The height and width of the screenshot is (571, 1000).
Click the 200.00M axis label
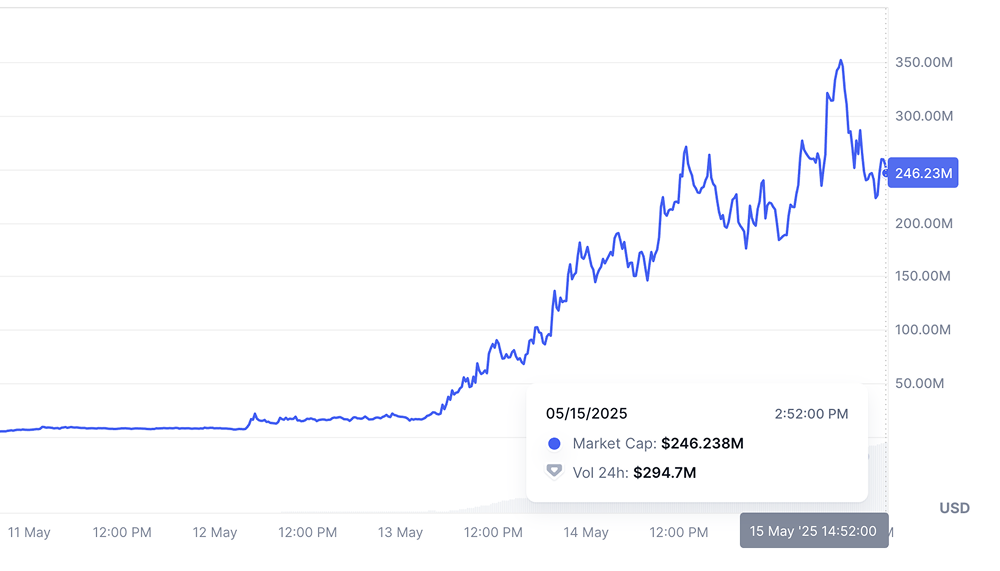click(x=924, y=223)
